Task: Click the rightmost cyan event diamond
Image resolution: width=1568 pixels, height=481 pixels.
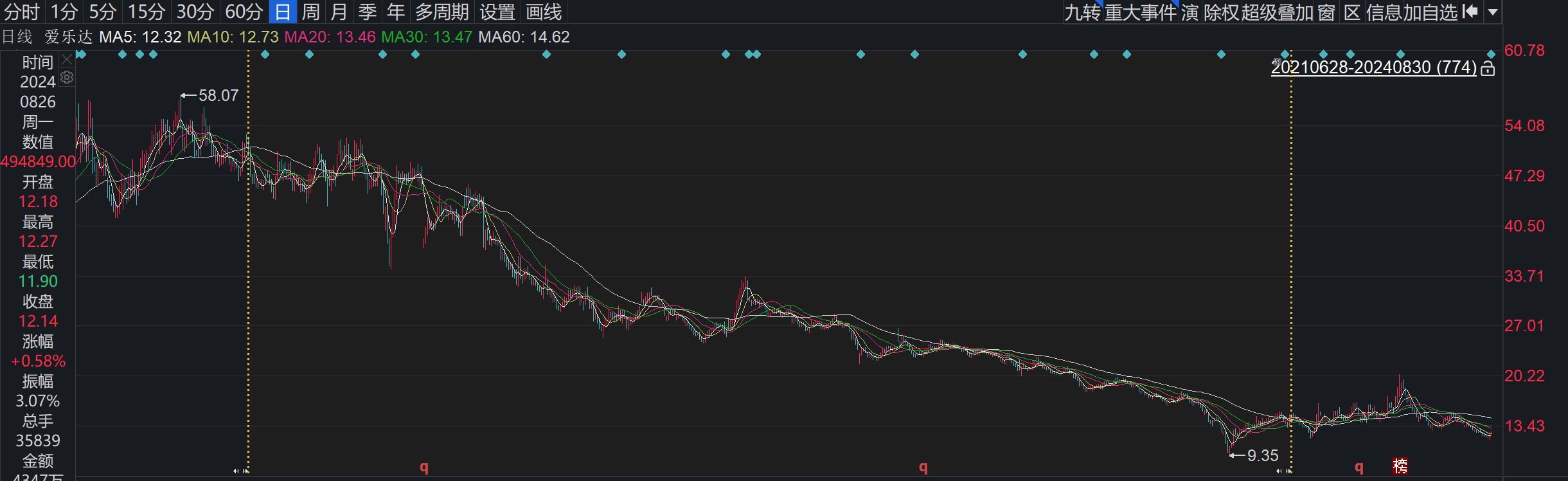Action: coord(1491,55)
